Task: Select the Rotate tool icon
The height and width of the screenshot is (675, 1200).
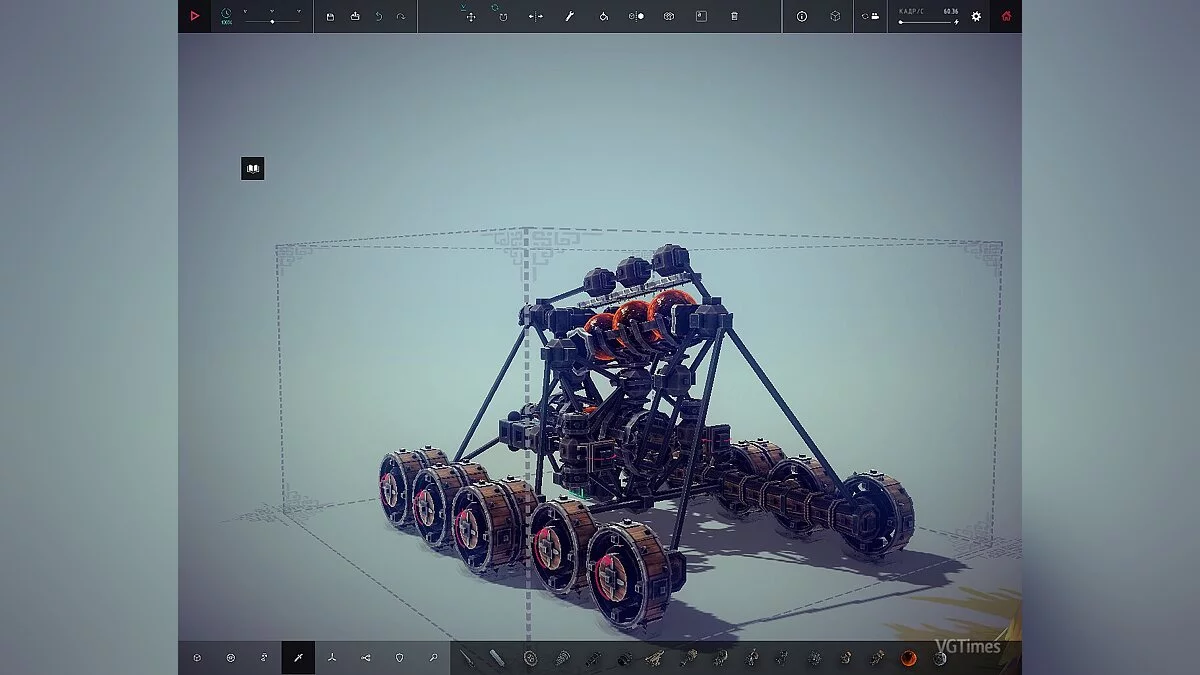Action: 503,16
